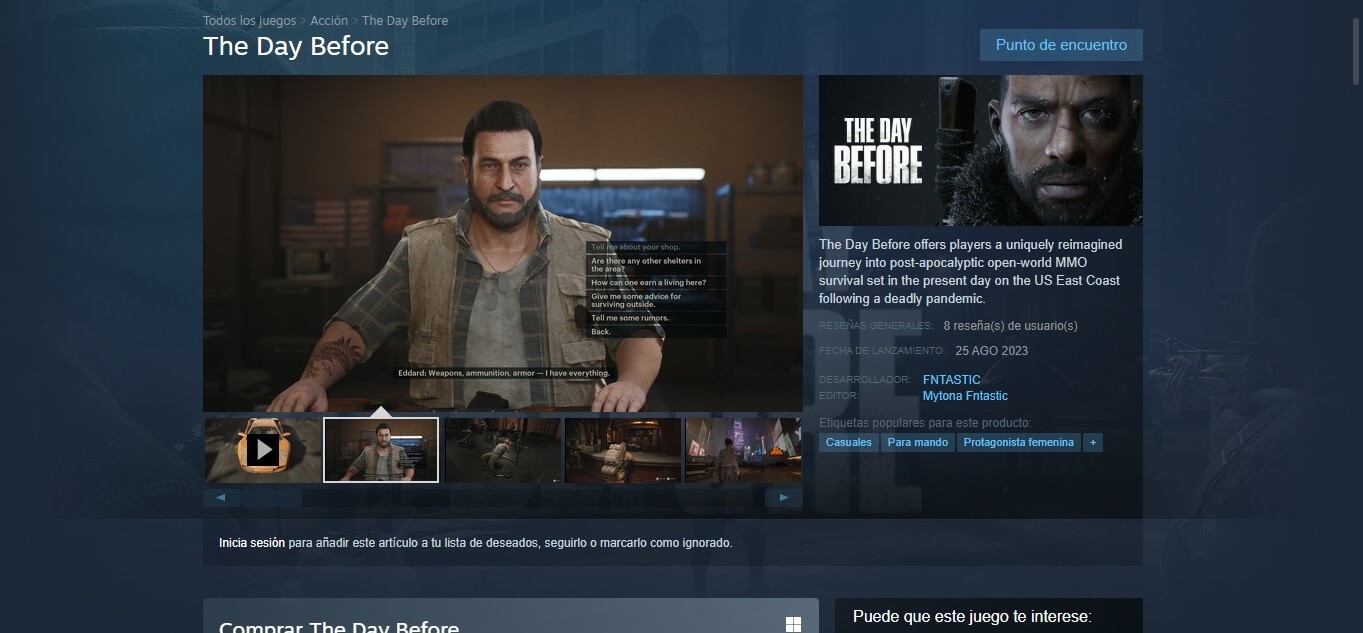
Task: Select the Para mando tag
Action: (x=917, y=442)
